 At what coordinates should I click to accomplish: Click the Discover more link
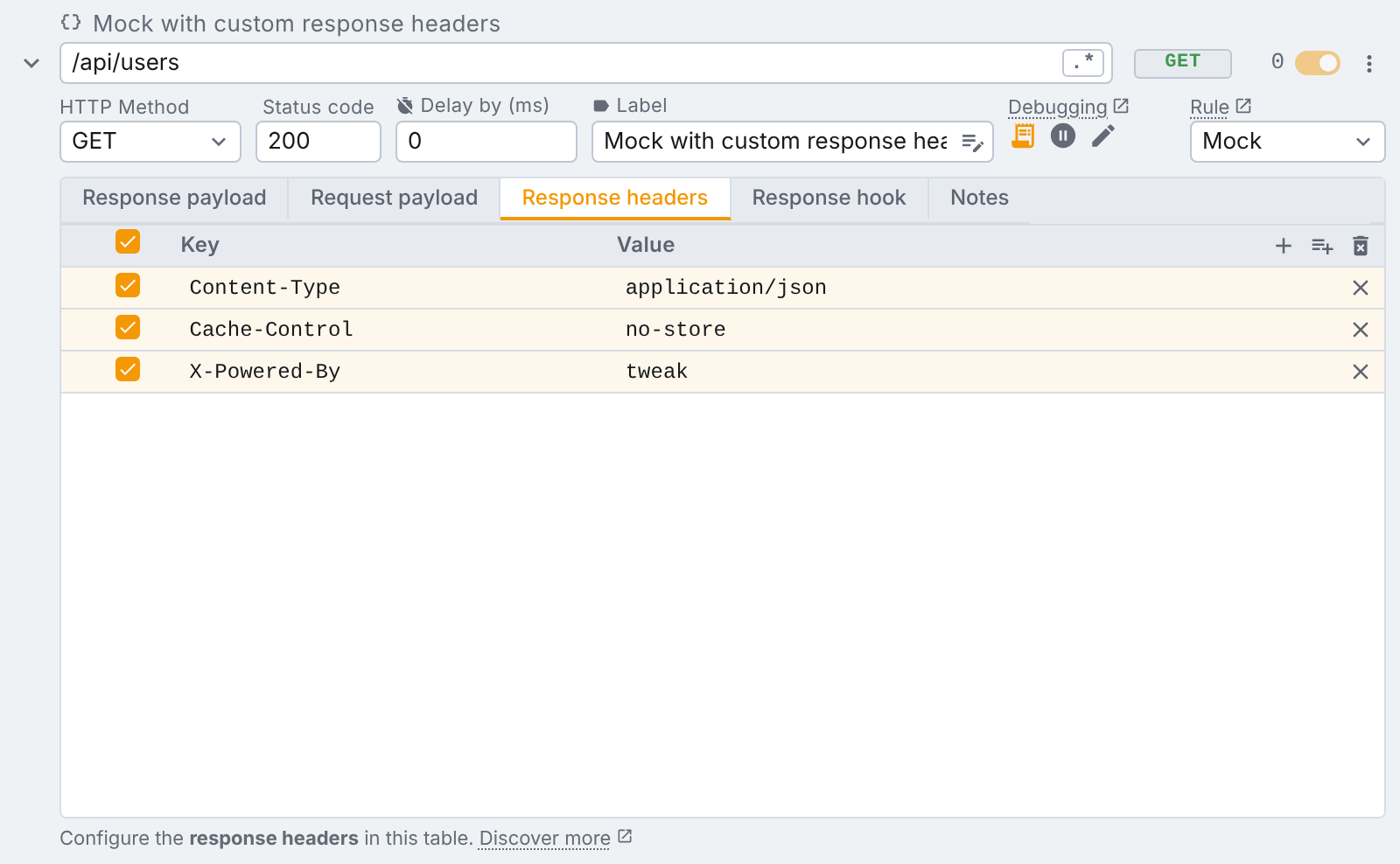click(x=544, y=838)
